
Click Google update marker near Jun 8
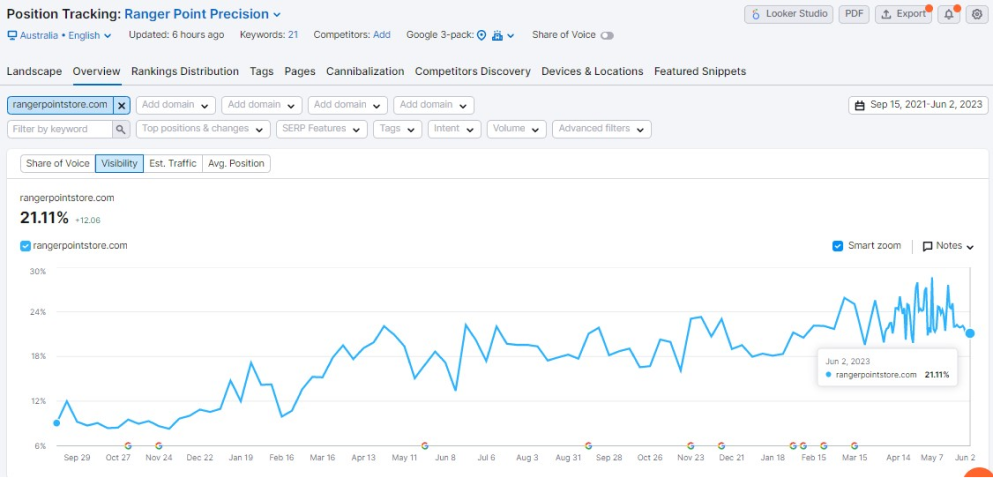(425, 446)
